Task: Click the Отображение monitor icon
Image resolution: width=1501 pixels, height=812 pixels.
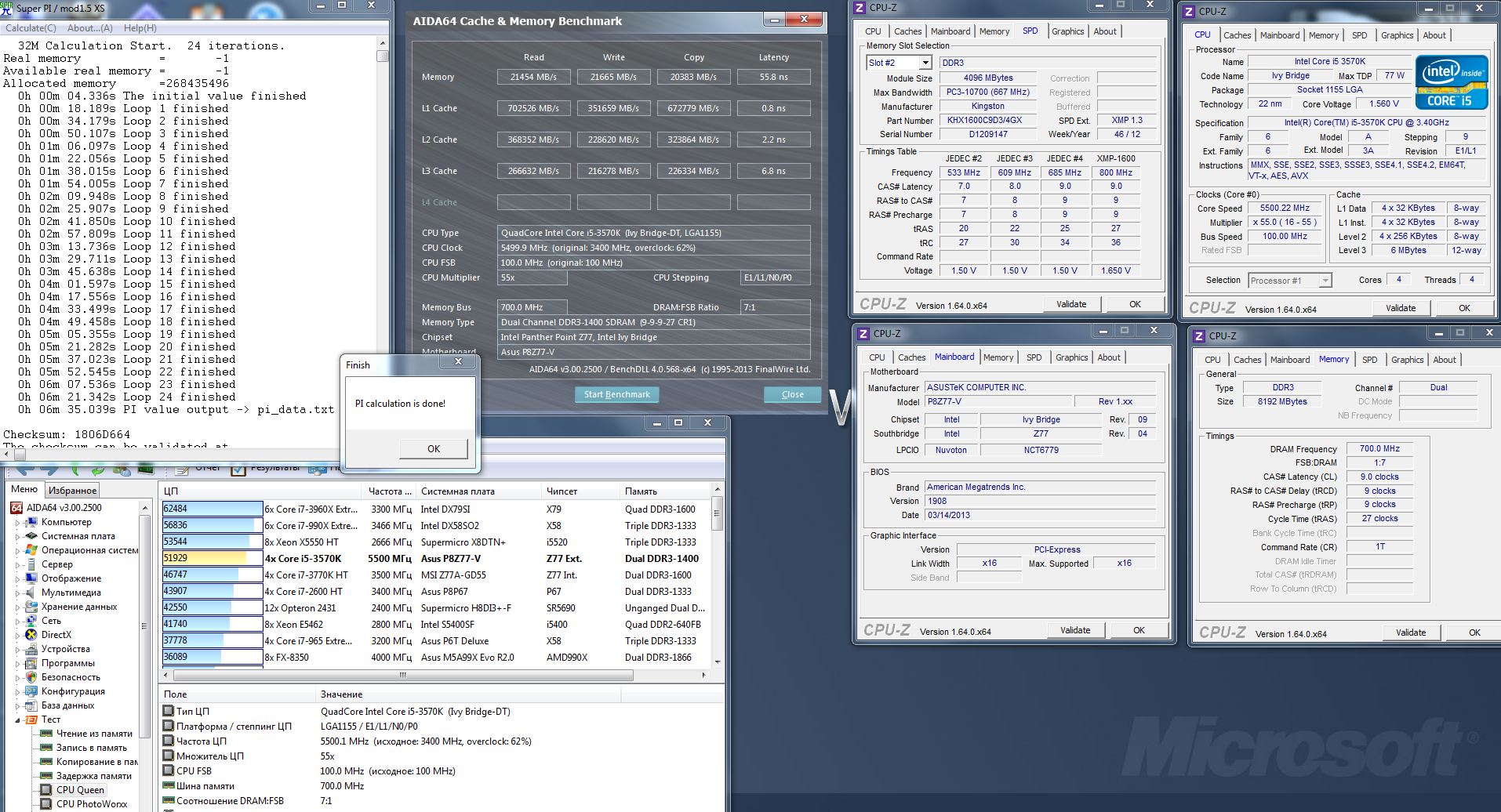Action: 31,578
